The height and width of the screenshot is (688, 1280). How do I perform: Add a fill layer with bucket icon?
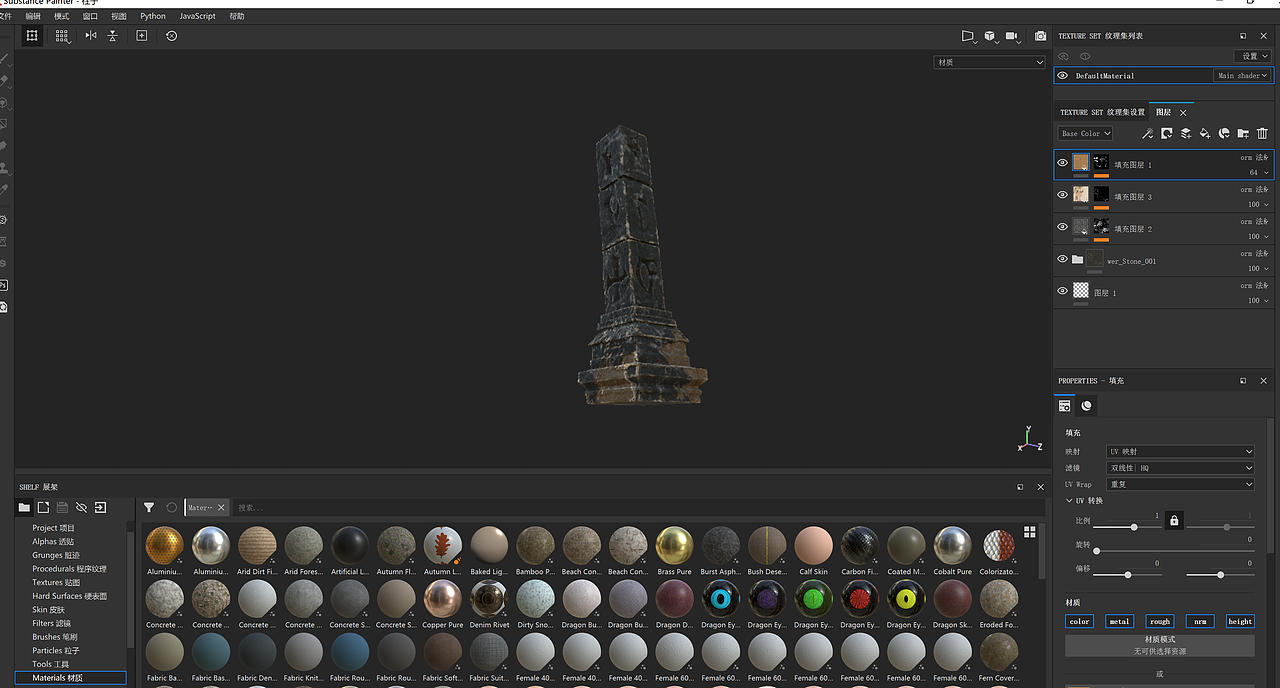click(1204, 133)
